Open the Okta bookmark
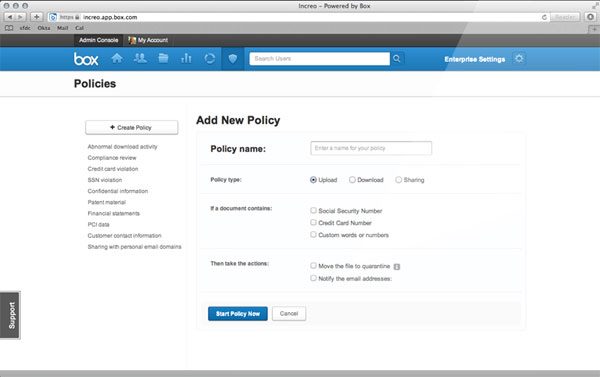Viewport: 600px width, 377px height. click(44, 28)
